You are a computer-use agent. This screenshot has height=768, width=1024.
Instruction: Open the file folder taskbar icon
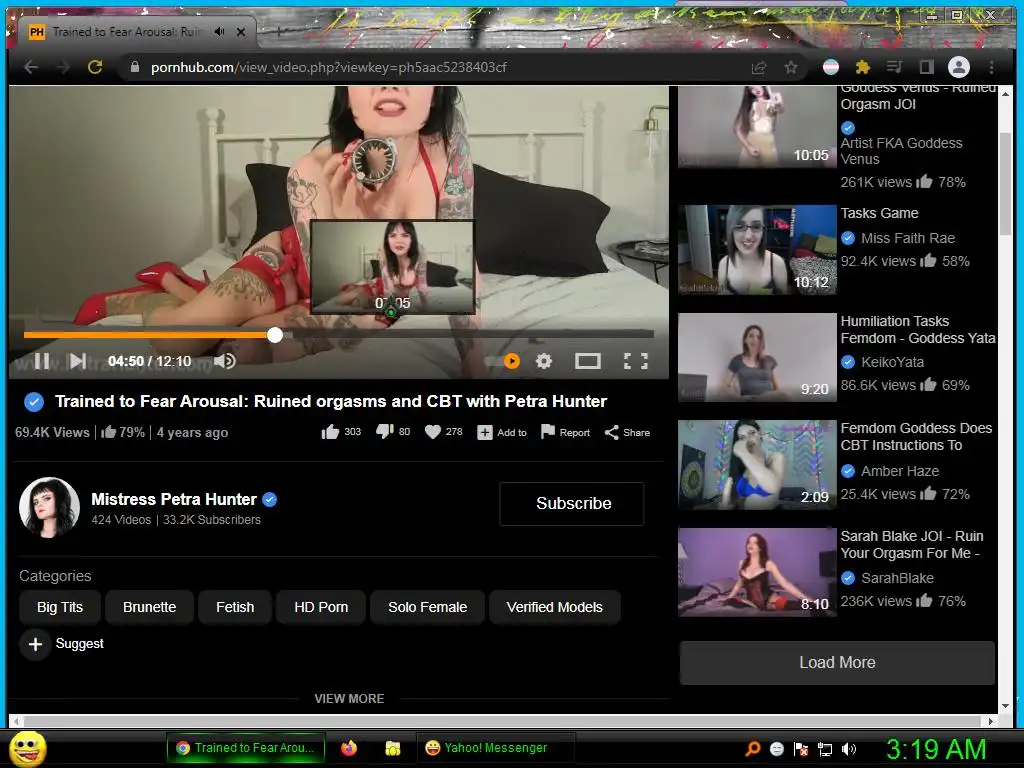(392, 748)
